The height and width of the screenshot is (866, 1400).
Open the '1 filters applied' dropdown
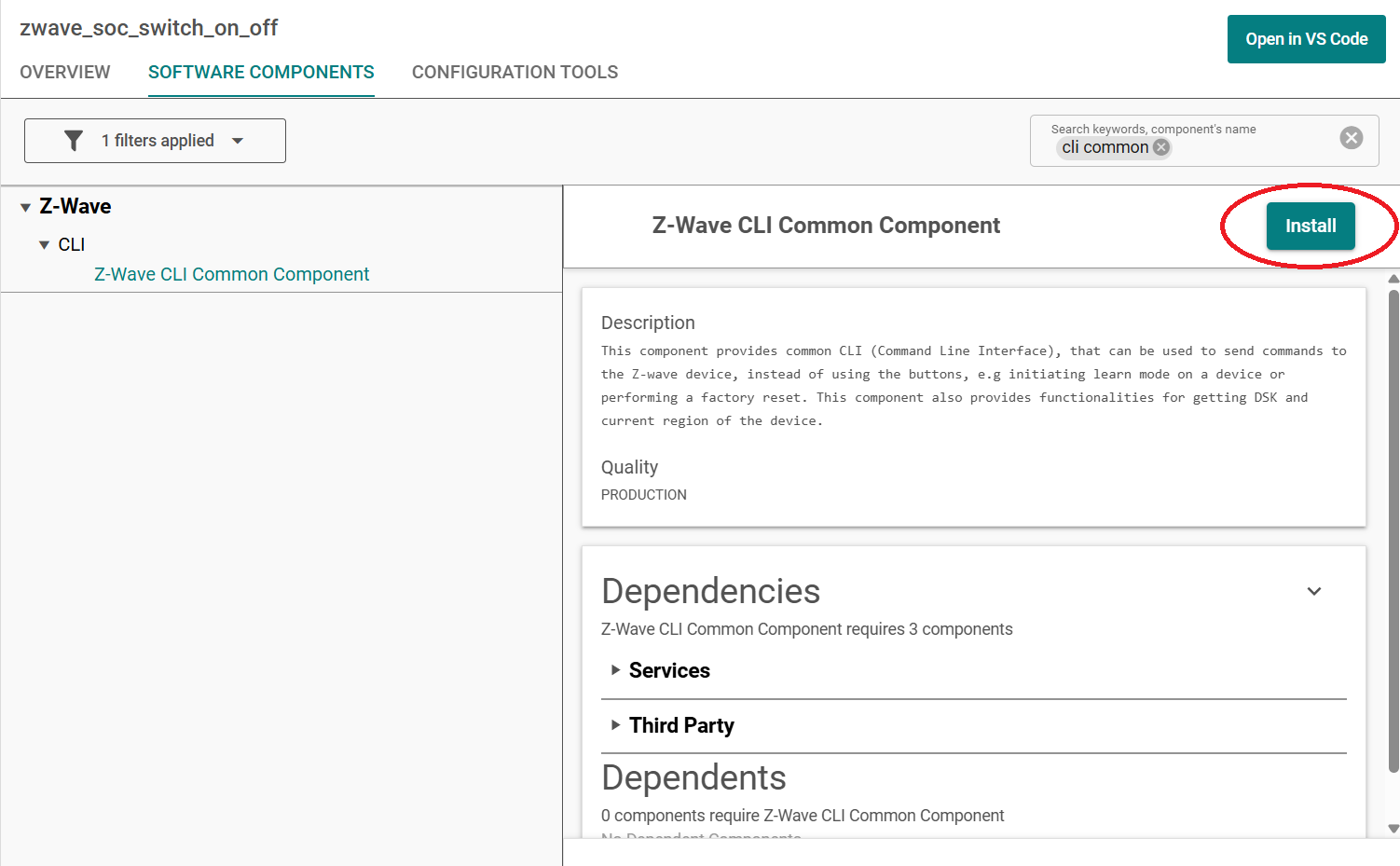pyautogui.click(x=155, y=141)
